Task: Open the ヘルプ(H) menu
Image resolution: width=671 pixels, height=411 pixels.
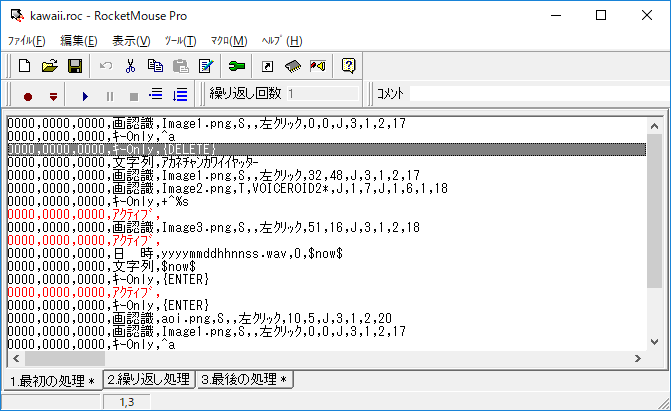Action: (282, 41)
